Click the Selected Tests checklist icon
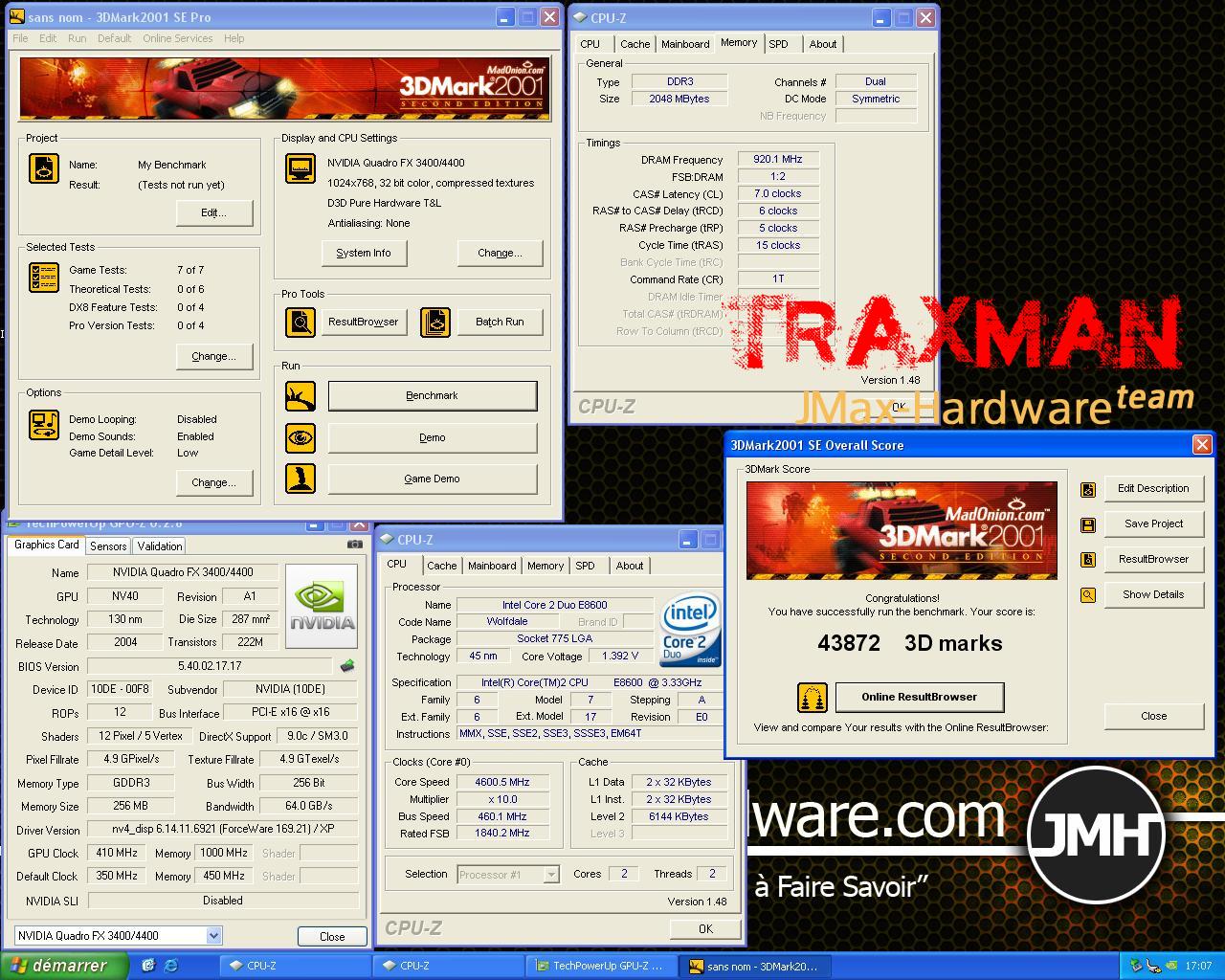The height and width of the screenshot is (980, 1225). click(x=44, y=278)
